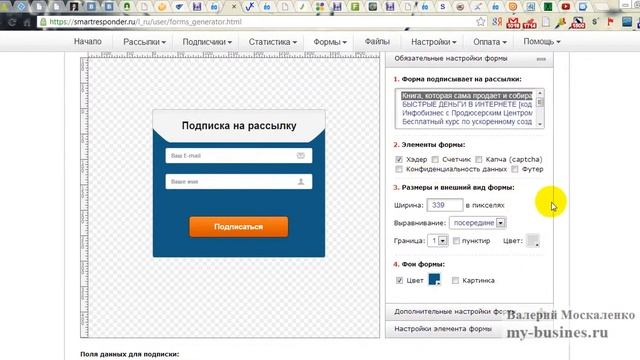
Task: Enable the Картинка background checkbox
Action: click(x=455, y=280)
